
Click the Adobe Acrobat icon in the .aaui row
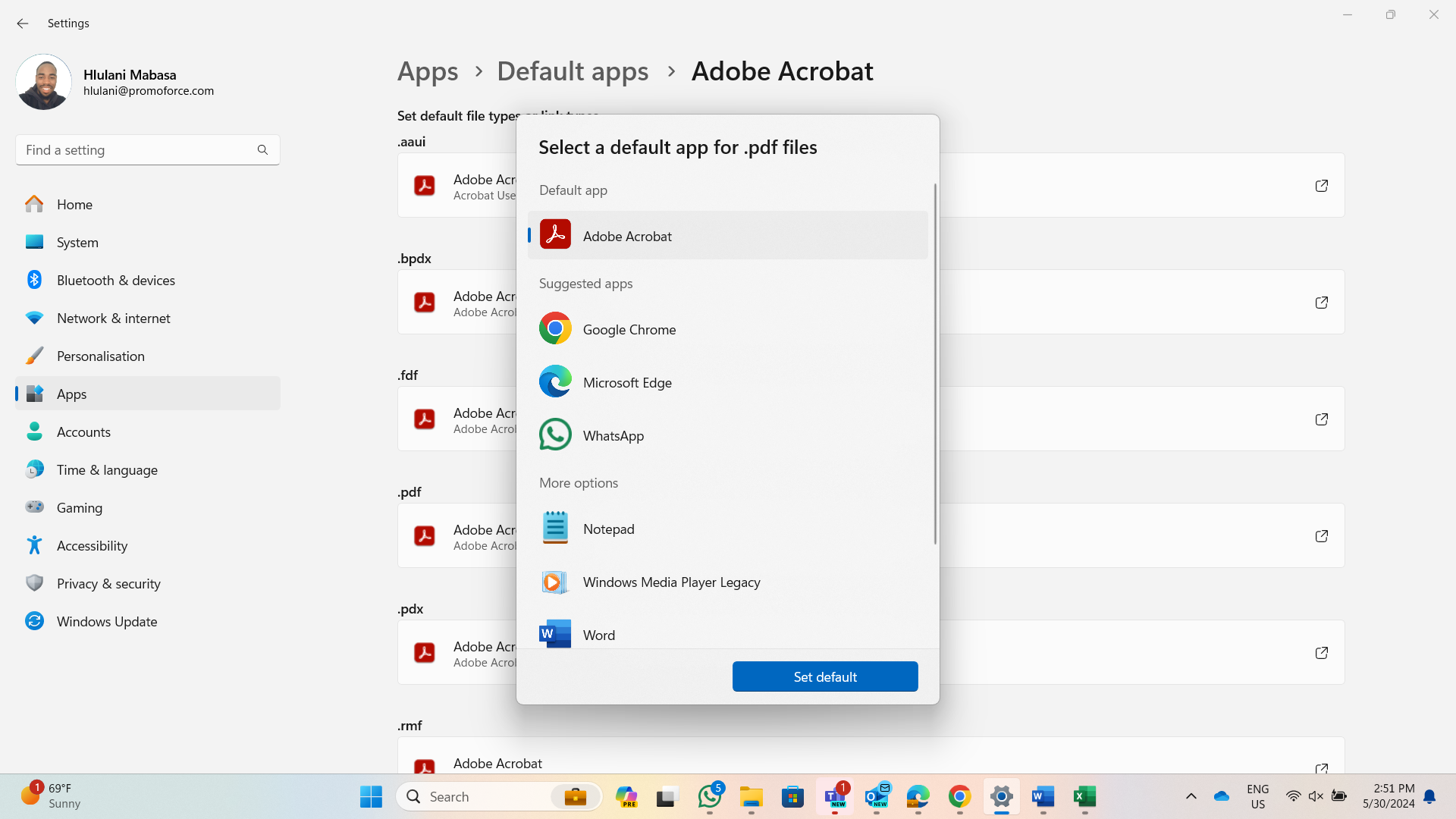pos(425,186)
